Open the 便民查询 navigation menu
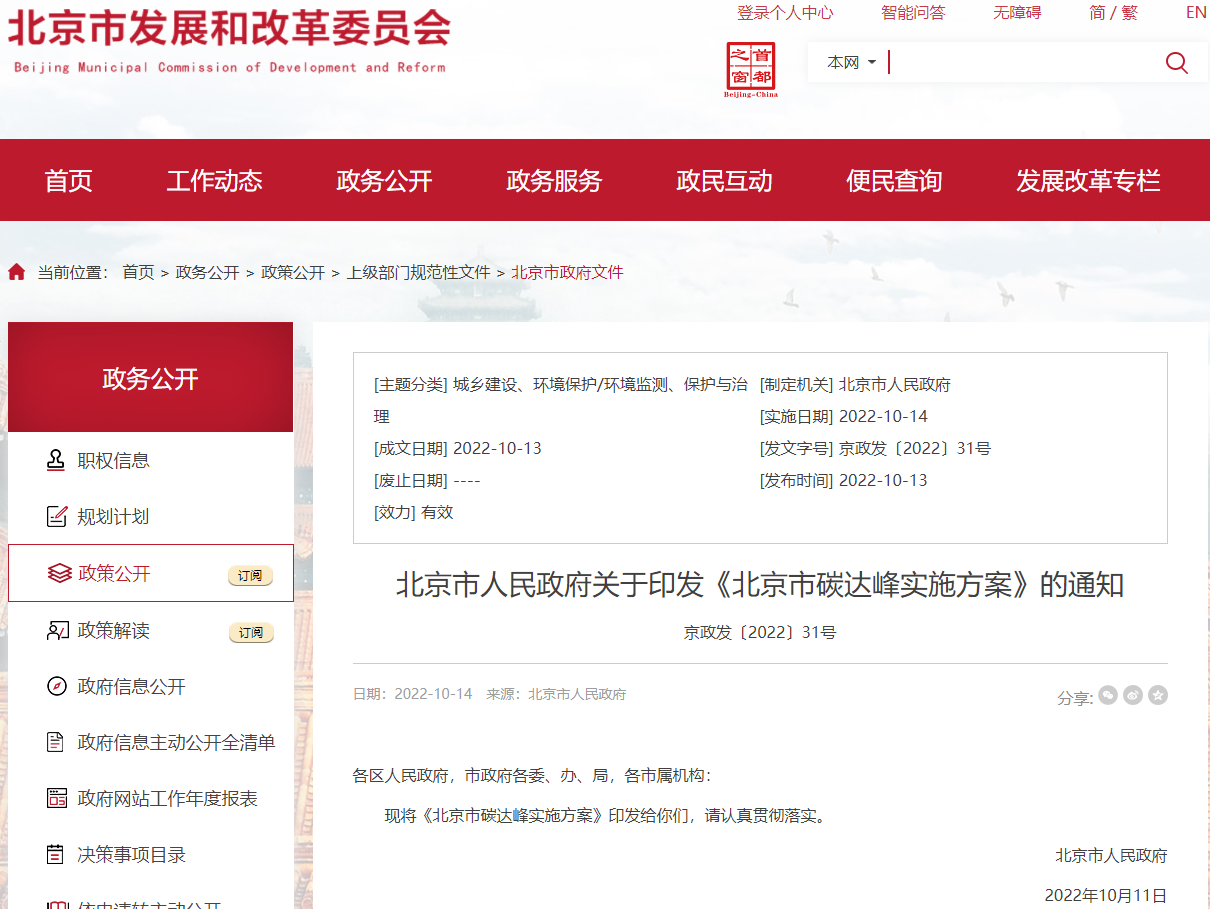Viewport: 1210px width, 909px height. (894, 181)
